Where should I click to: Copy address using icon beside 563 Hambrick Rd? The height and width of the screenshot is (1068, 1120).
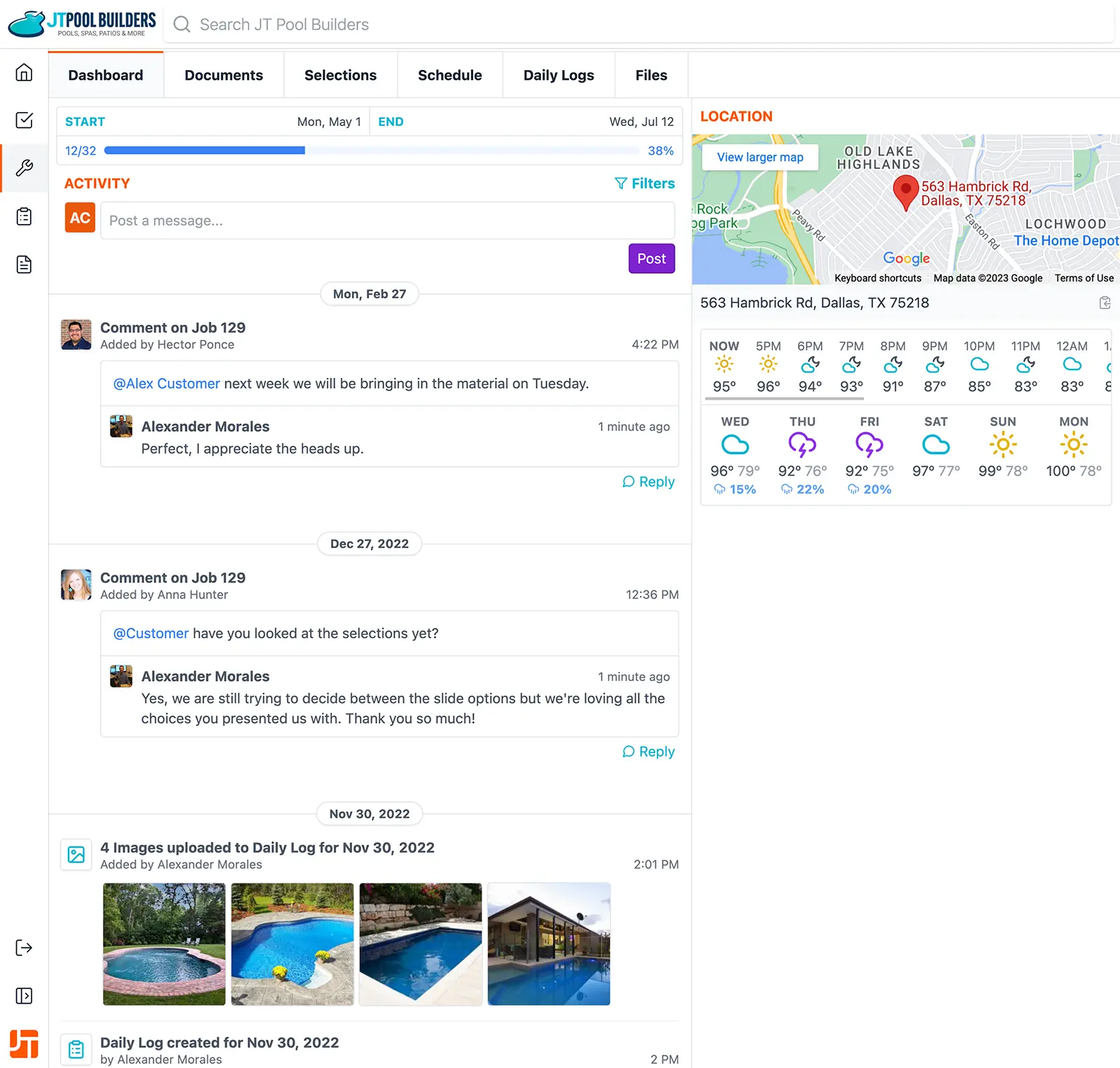[1105, 303]
